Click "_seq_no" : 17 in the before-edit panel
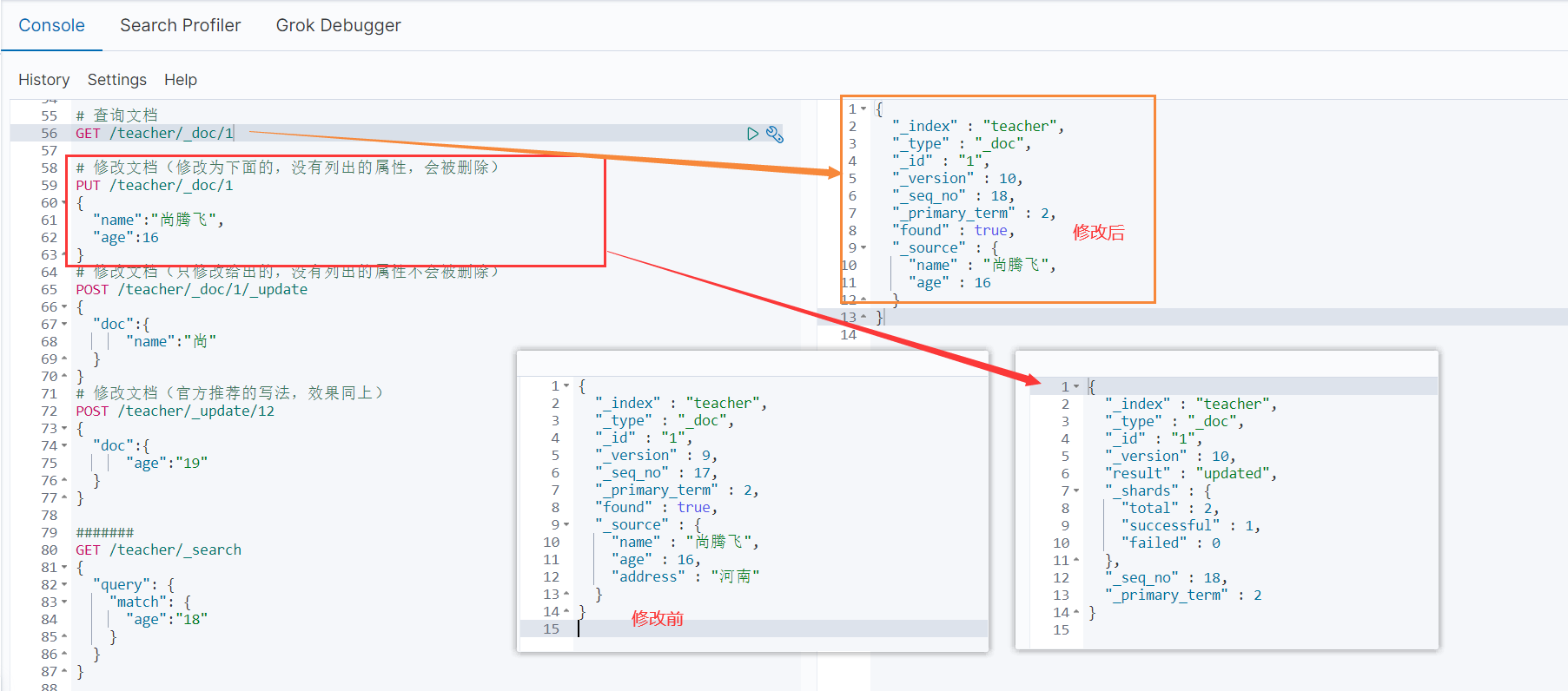 [656, 473]
